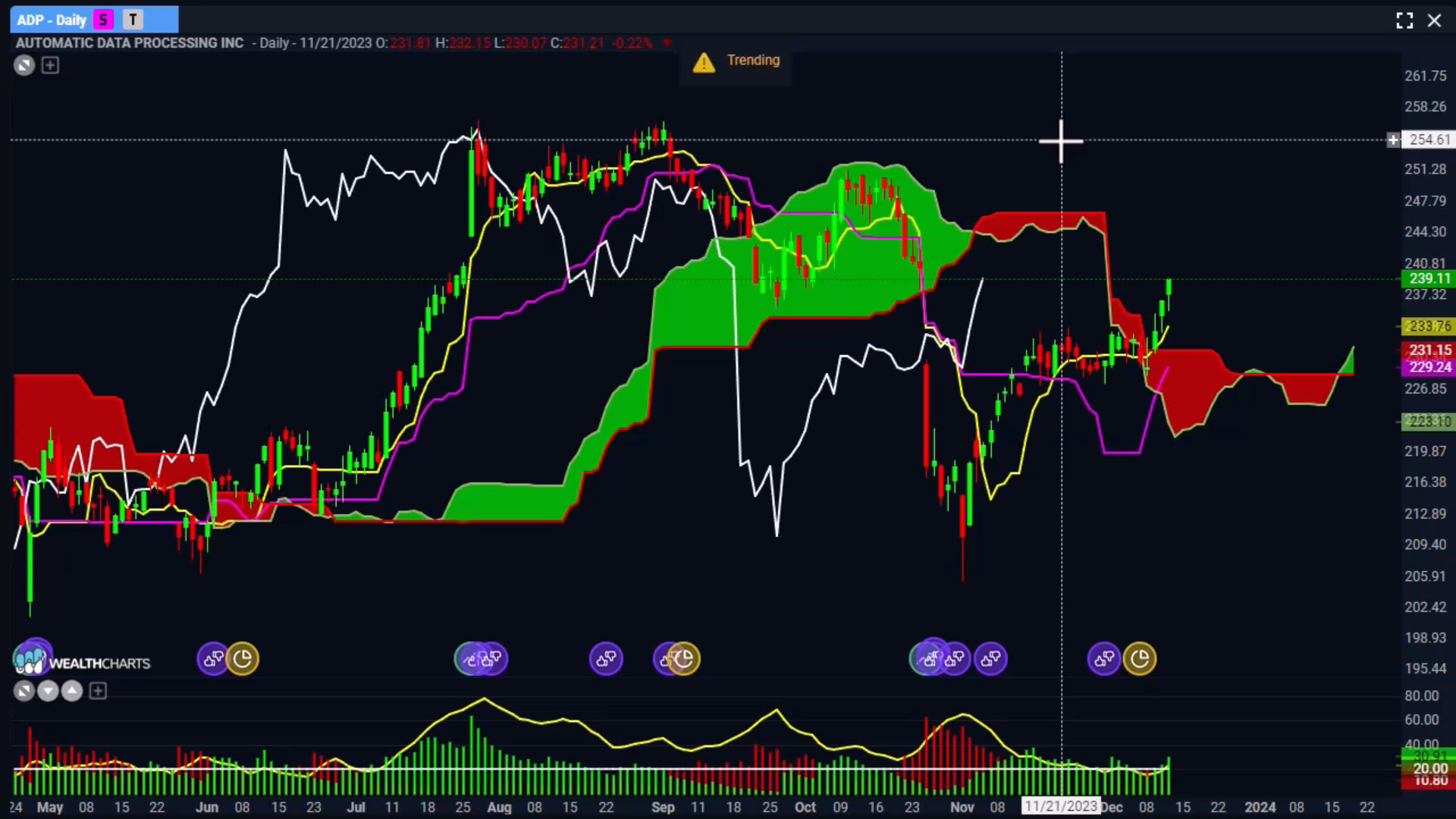
Task: Click the 2024 label on time axis
Action: tap(1260, 807)
